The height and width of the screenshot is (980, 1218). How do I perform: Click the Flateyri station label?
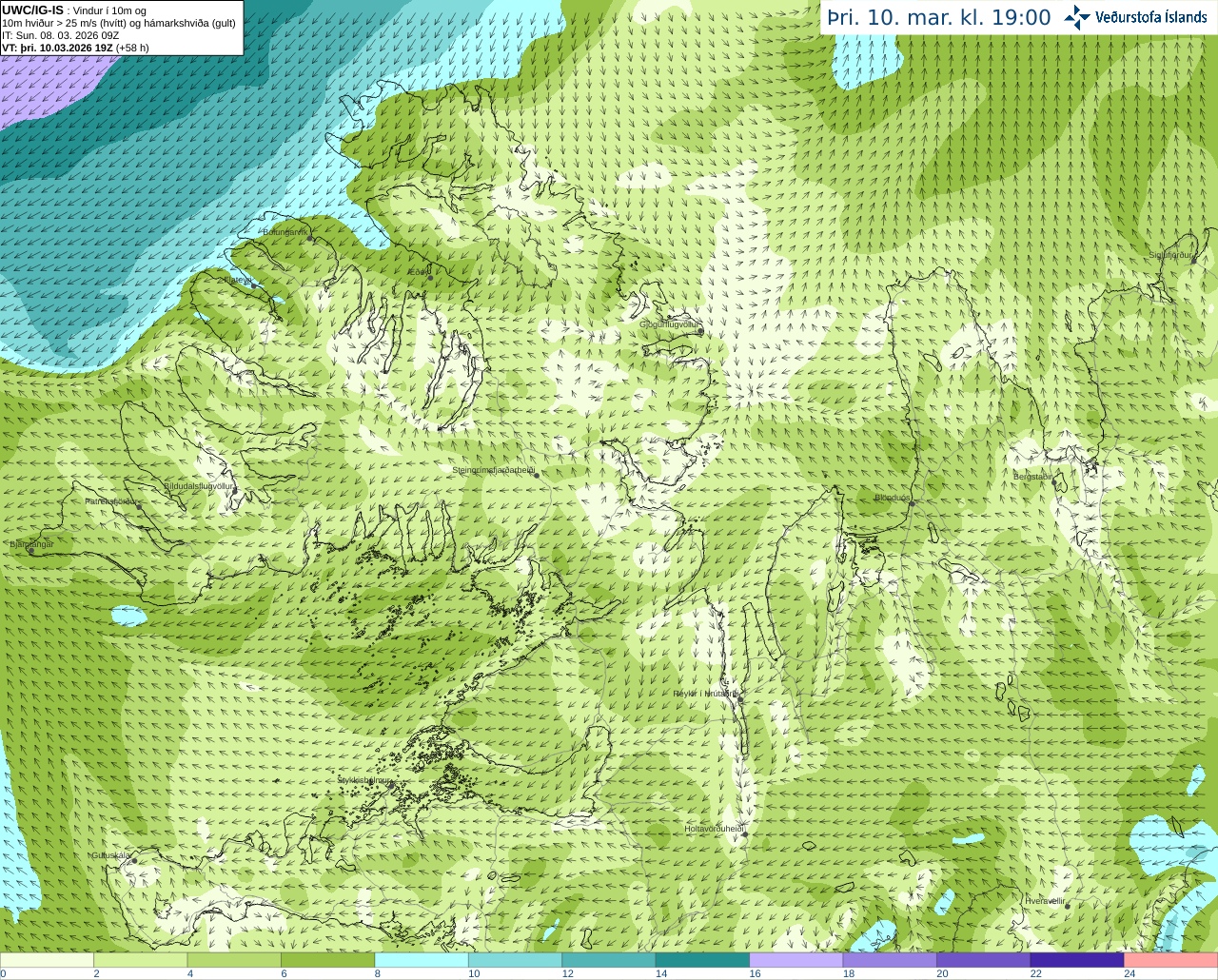[238, 280]
